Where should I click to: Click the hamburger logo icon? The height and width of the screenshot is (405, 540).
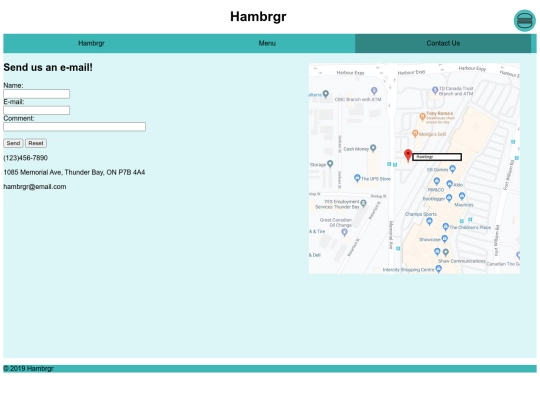tap(525, 21)
